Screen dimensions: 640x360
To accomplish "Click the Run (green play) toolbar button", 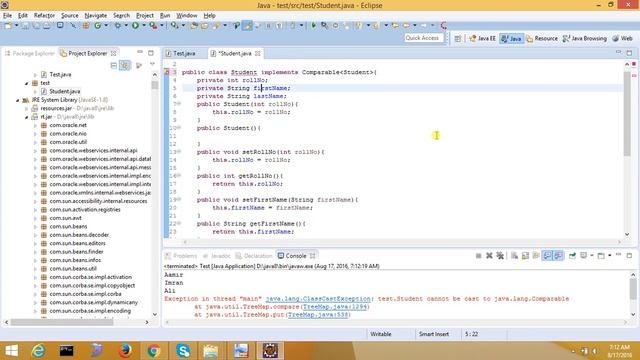I will [135, 25].
